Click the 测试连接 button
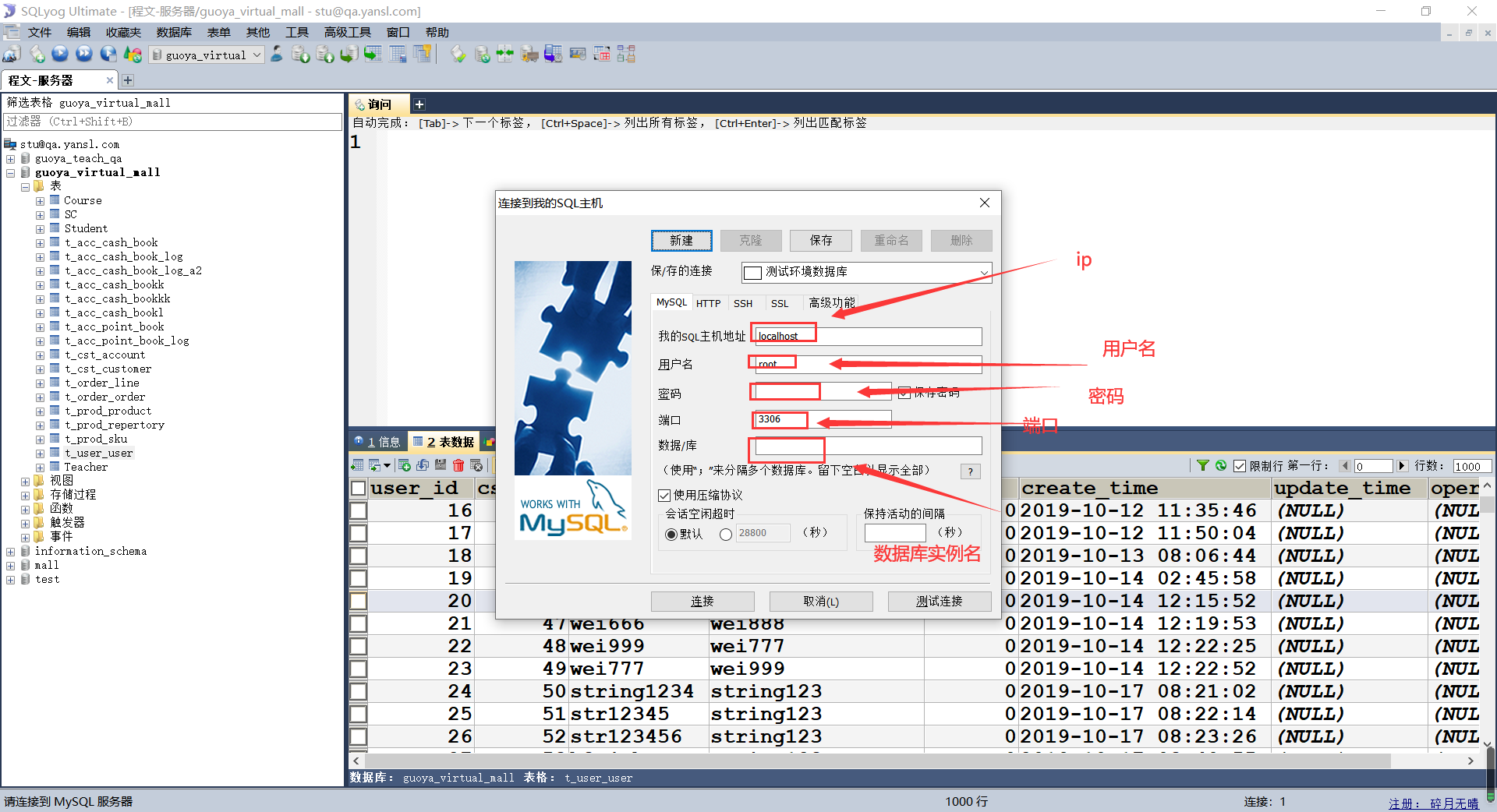Image resolution: width=1497 pixels, height=812 pixels. (x=940, y=602)
